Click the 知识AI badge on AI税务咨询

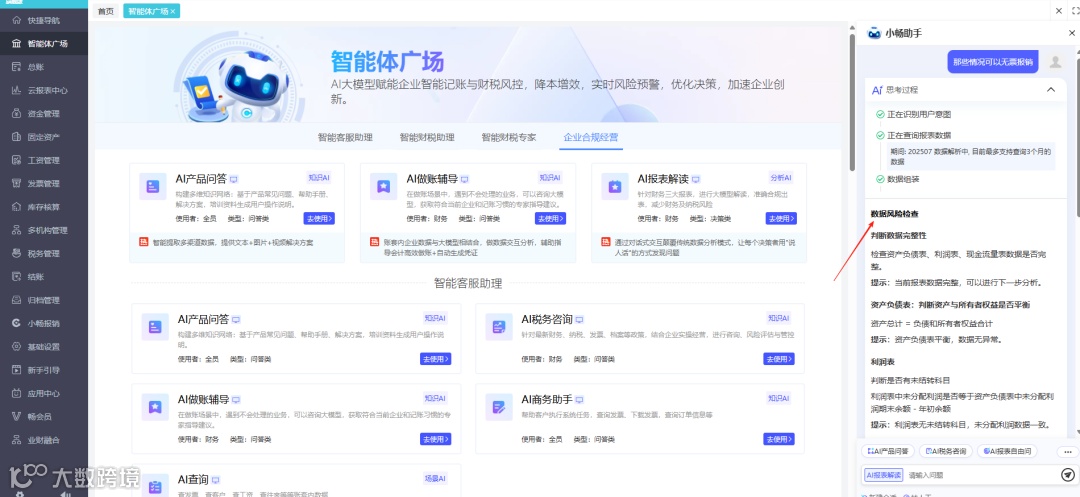779,318
